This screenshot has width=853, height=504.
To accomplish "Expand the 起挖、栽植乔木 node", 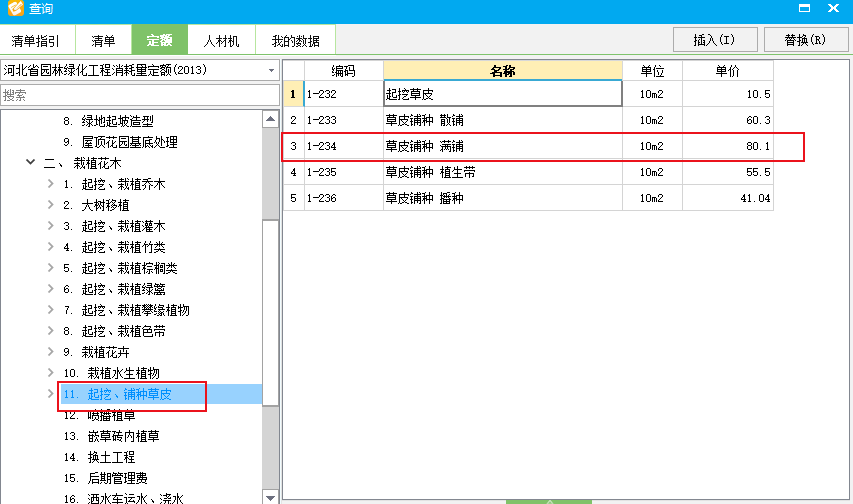I will pyautogui.click(x=51, y=183).
